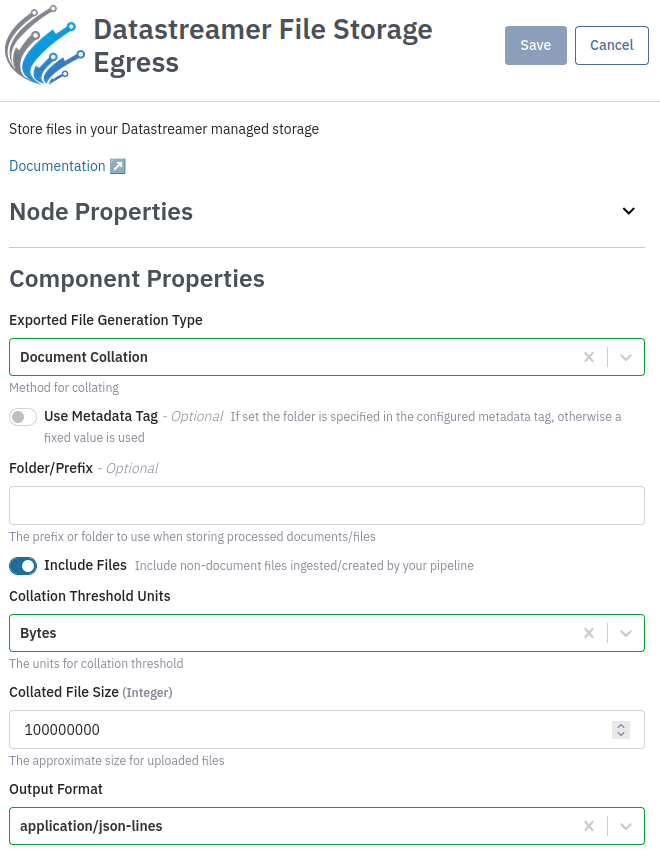Click the Include Files label text
Screen dimensions: 660x856
[x=85, y=565]
